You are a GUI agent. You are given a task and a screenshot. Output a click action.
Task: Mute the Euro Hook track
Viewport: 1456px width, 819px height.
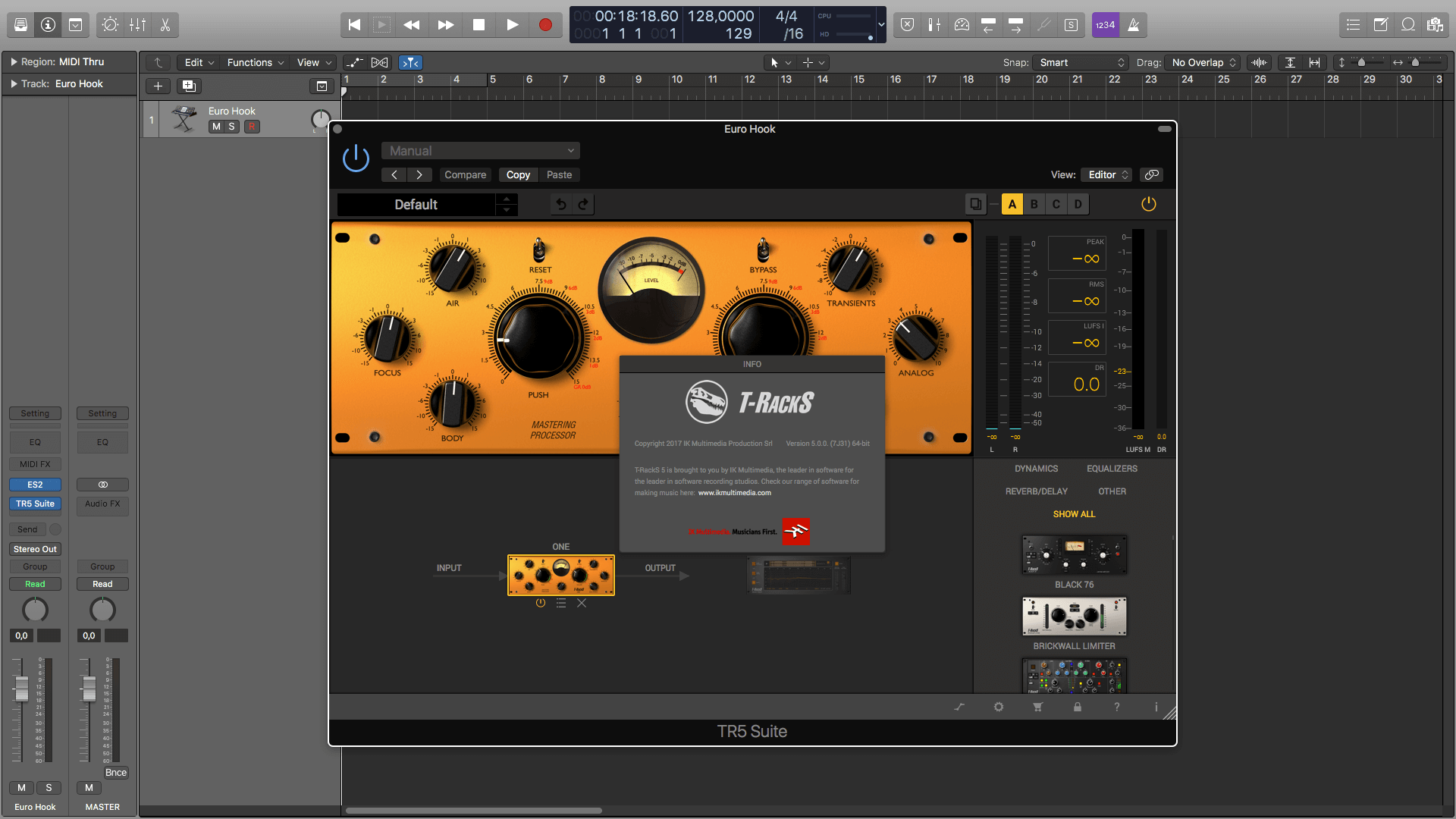216,127
